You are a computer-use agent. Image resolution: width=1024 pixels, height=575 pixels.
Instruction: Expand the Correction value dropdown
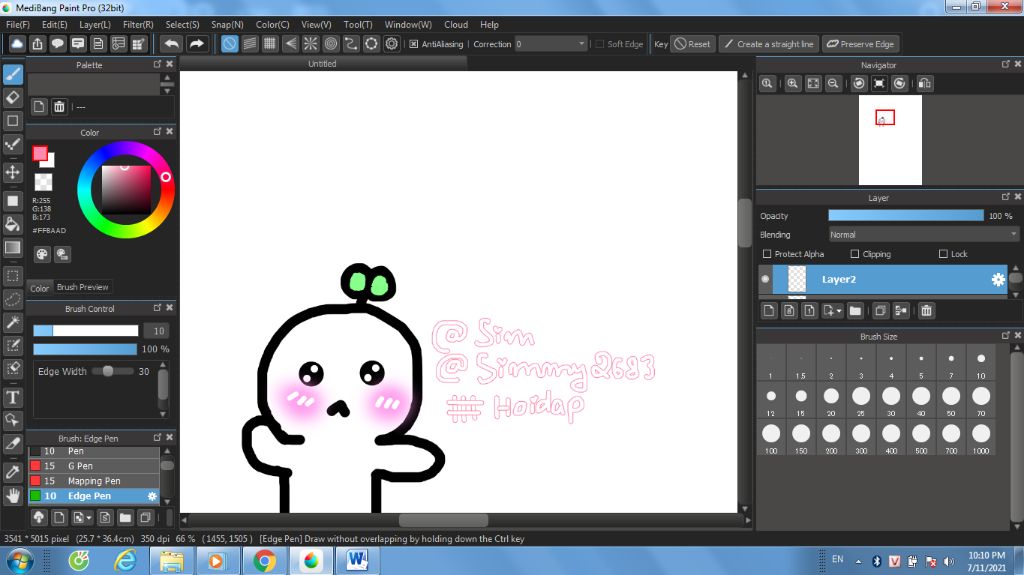581,44
